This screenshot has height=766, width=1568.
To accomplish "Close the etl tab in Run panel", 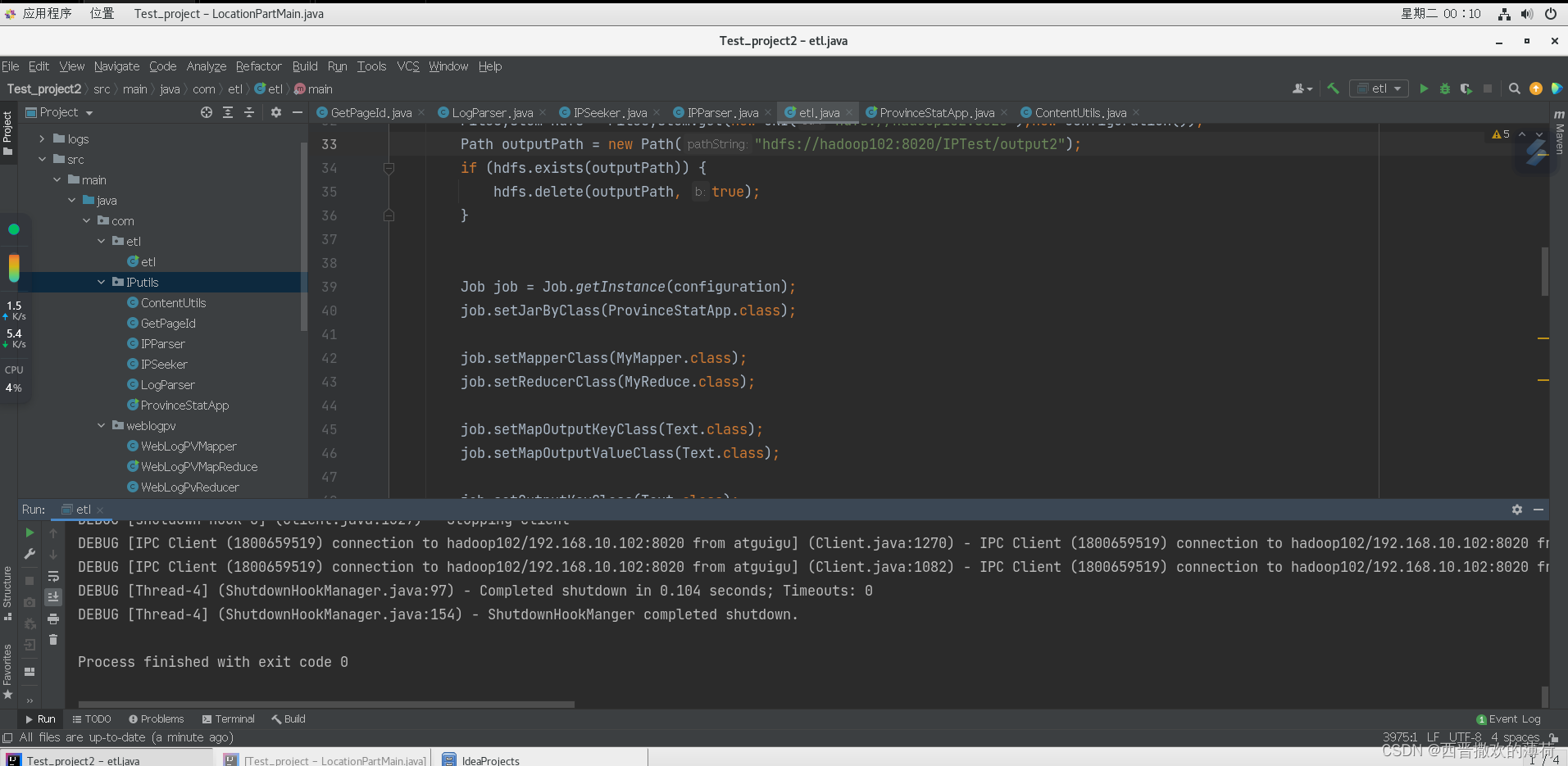I will 100,510.
